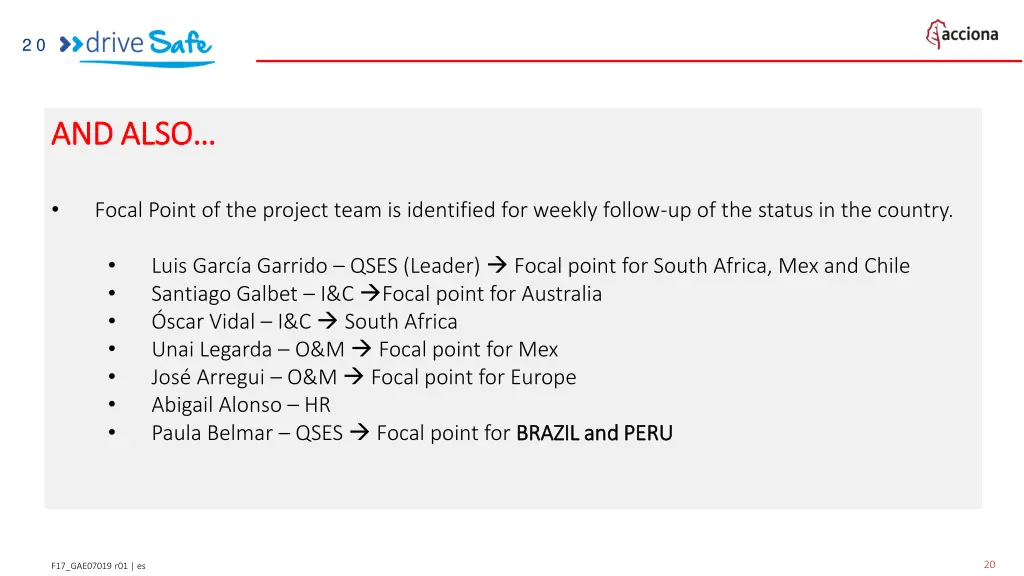Click the F17_GAE07019 footer reference
This screenshot has height=576, width=1024.
pyautogui.click(x=98, y=566)
